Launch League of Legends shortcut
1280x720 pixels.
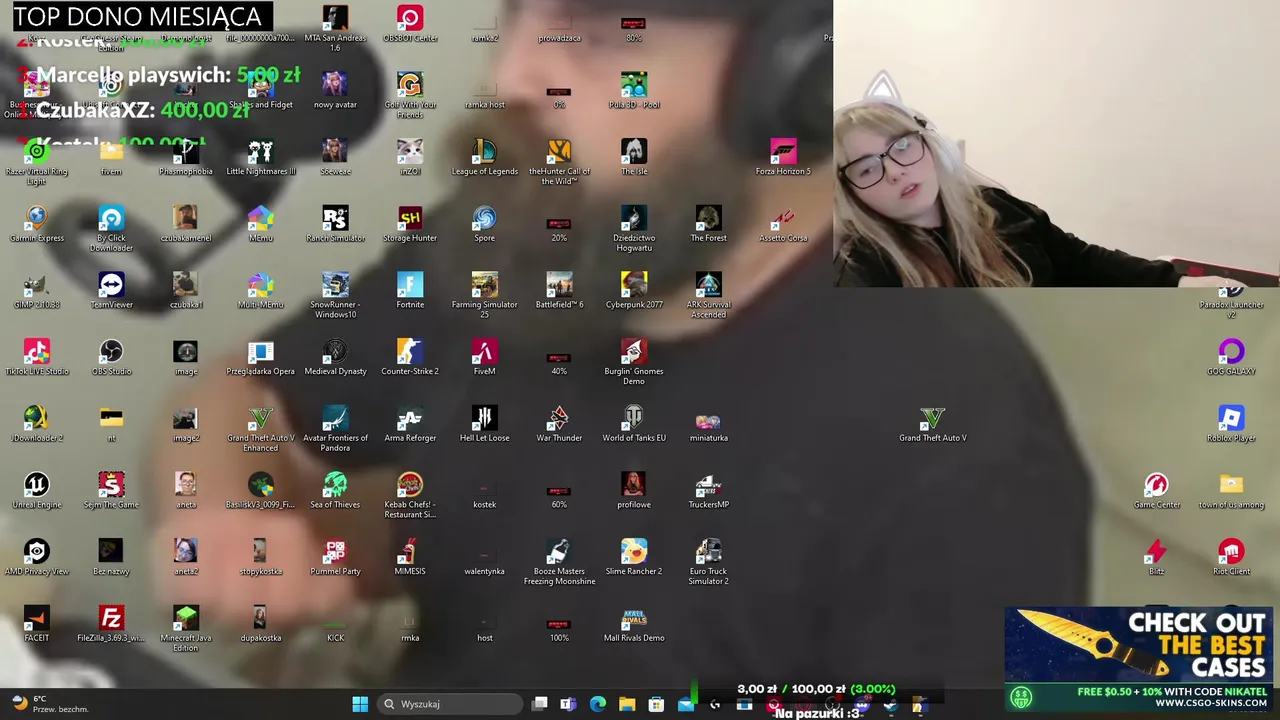[484, 157]
